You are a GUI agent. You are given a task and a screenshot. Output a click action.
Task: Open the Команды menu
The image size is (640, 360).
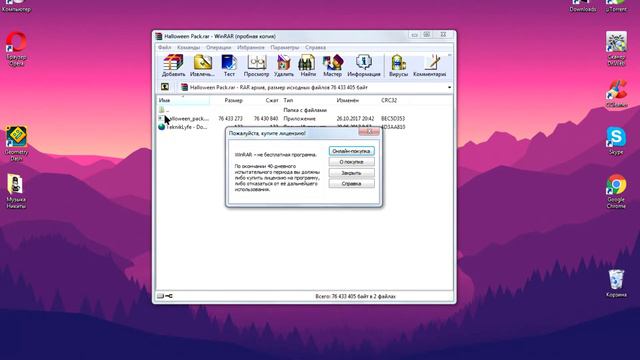pyautogui.click(x=189, y=47)
